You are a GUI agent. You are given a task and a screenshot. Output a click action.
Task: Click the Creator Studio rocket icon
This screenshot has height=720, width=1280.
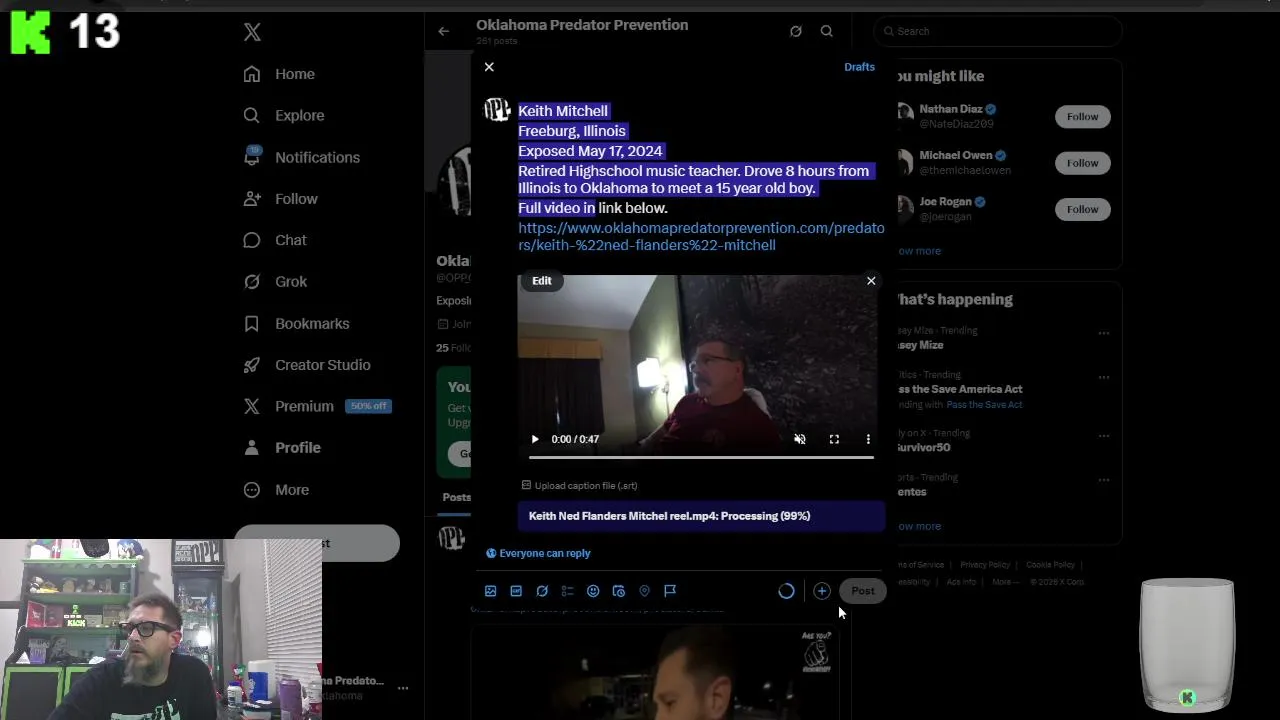(252, 365)
